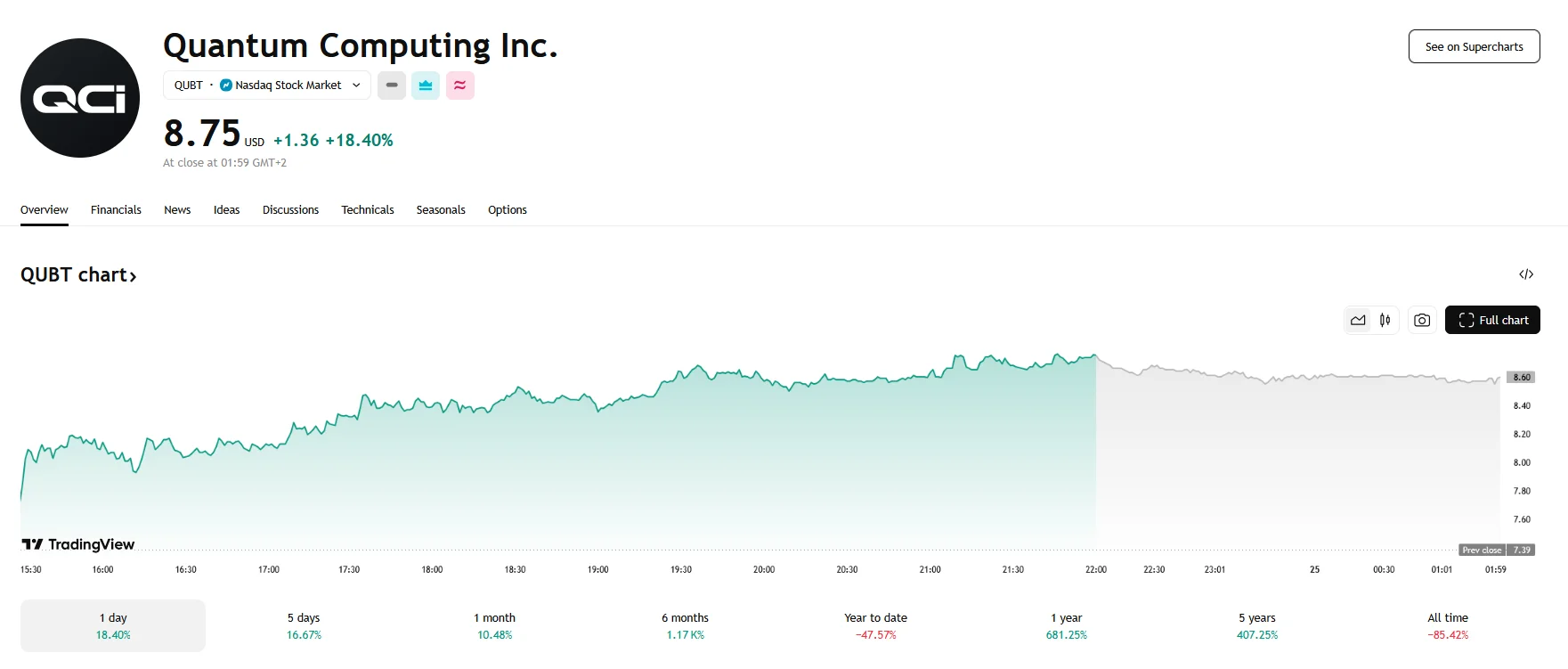This screenshot has height=669, width=1568.
Task: Switch to the Technicals tab
Action: tap(367, 209)
